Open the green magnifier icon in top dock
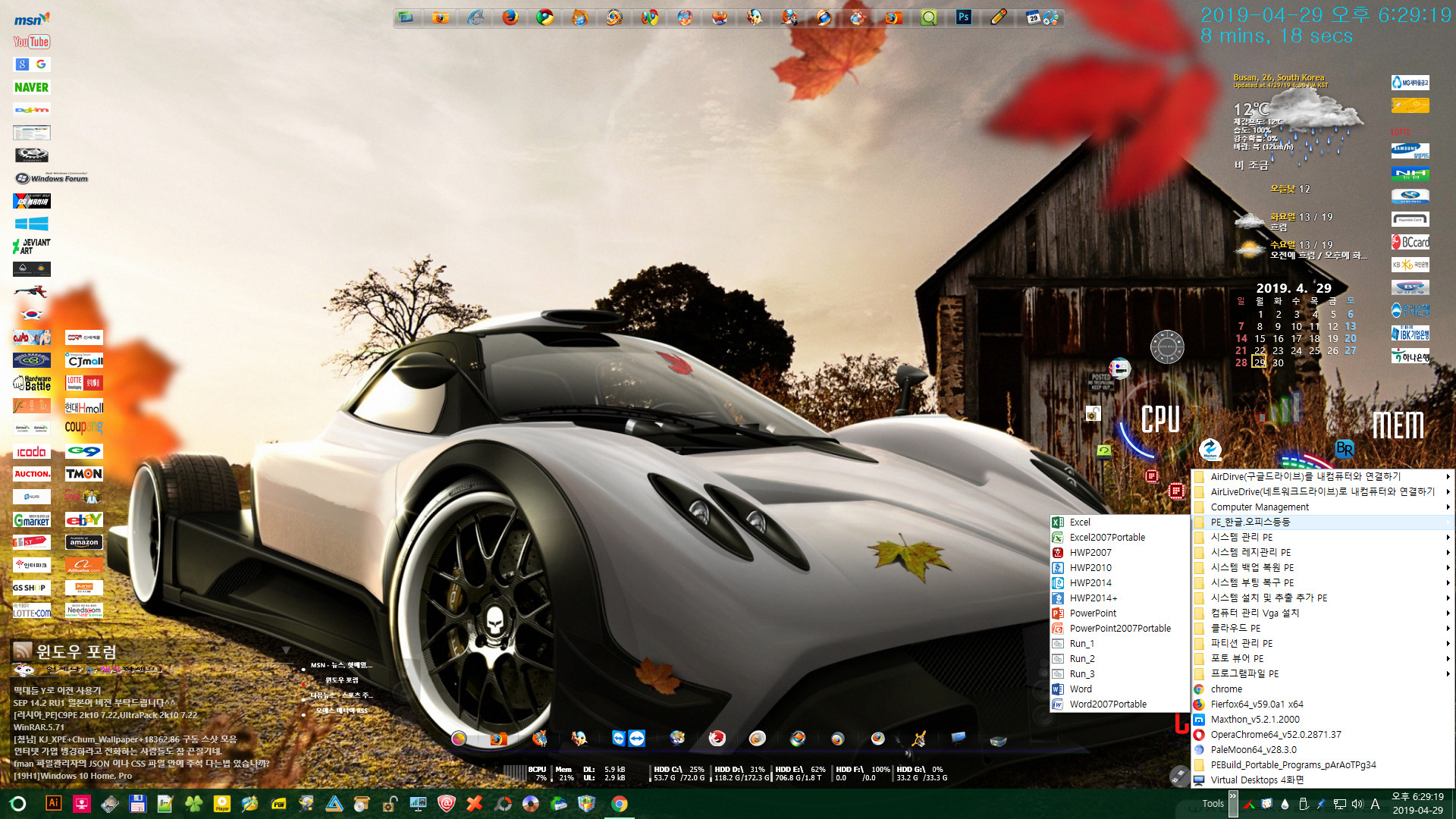Image resolution: width=1456 pixels, height=819 pixels. [x=928, y=17]
